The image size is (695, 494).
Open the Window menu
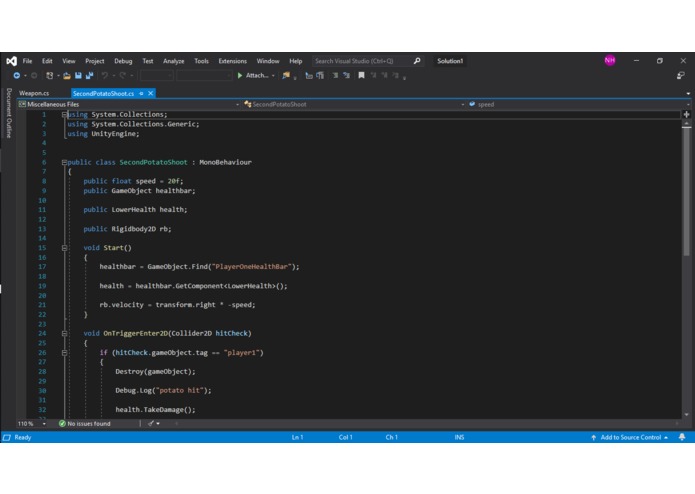point(268,61)
